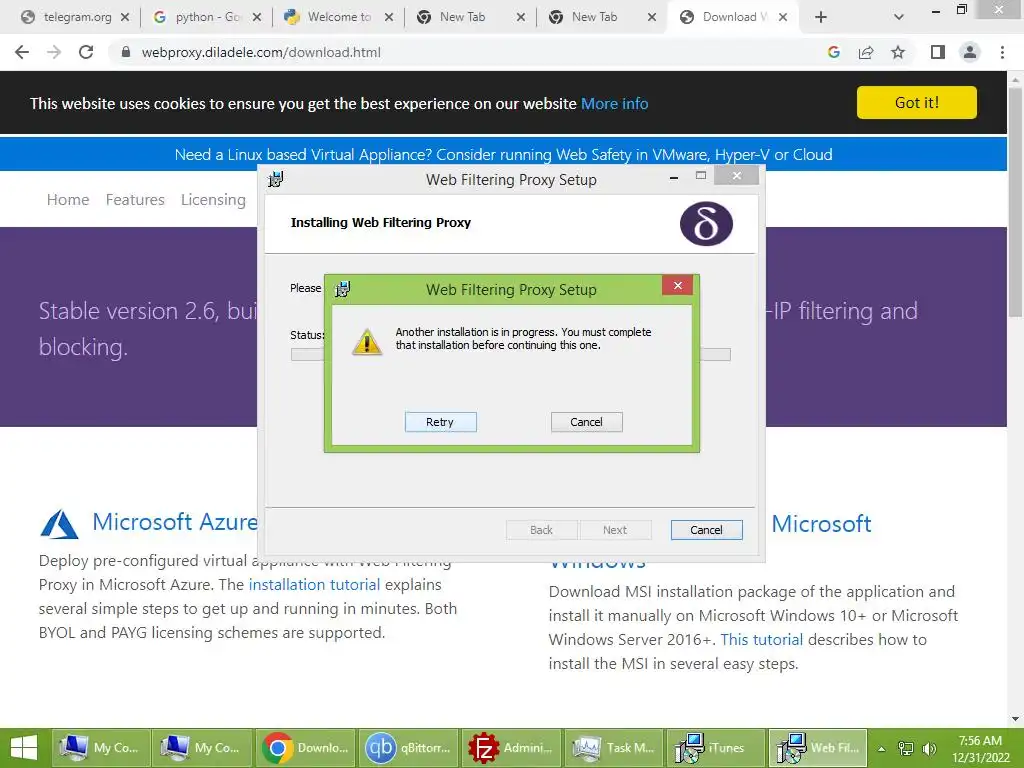Viewport: 1024px width, 768px height.
Task: Click the volume speaker tray icon
Action: [929, 748]
